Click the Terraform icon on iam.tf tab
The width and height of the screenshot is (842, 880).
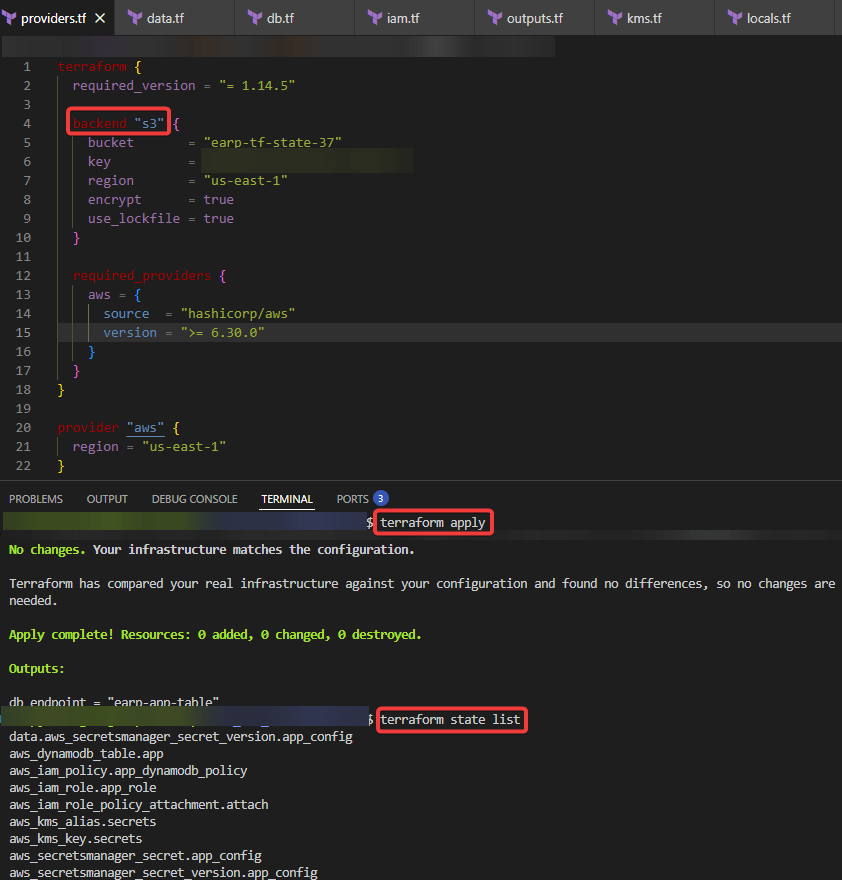[374, 18]
